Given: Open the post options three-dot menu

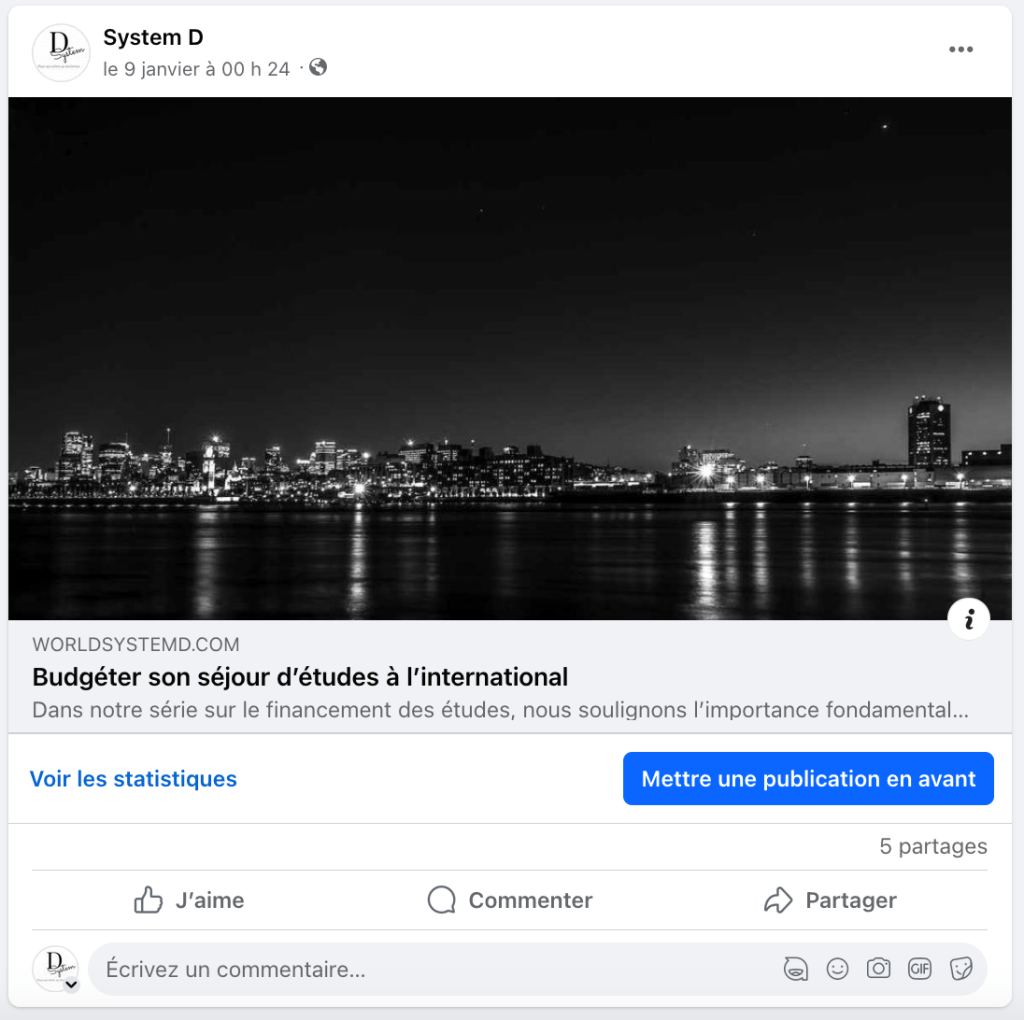Looking at the screenshot, I should tap(960, 50).
